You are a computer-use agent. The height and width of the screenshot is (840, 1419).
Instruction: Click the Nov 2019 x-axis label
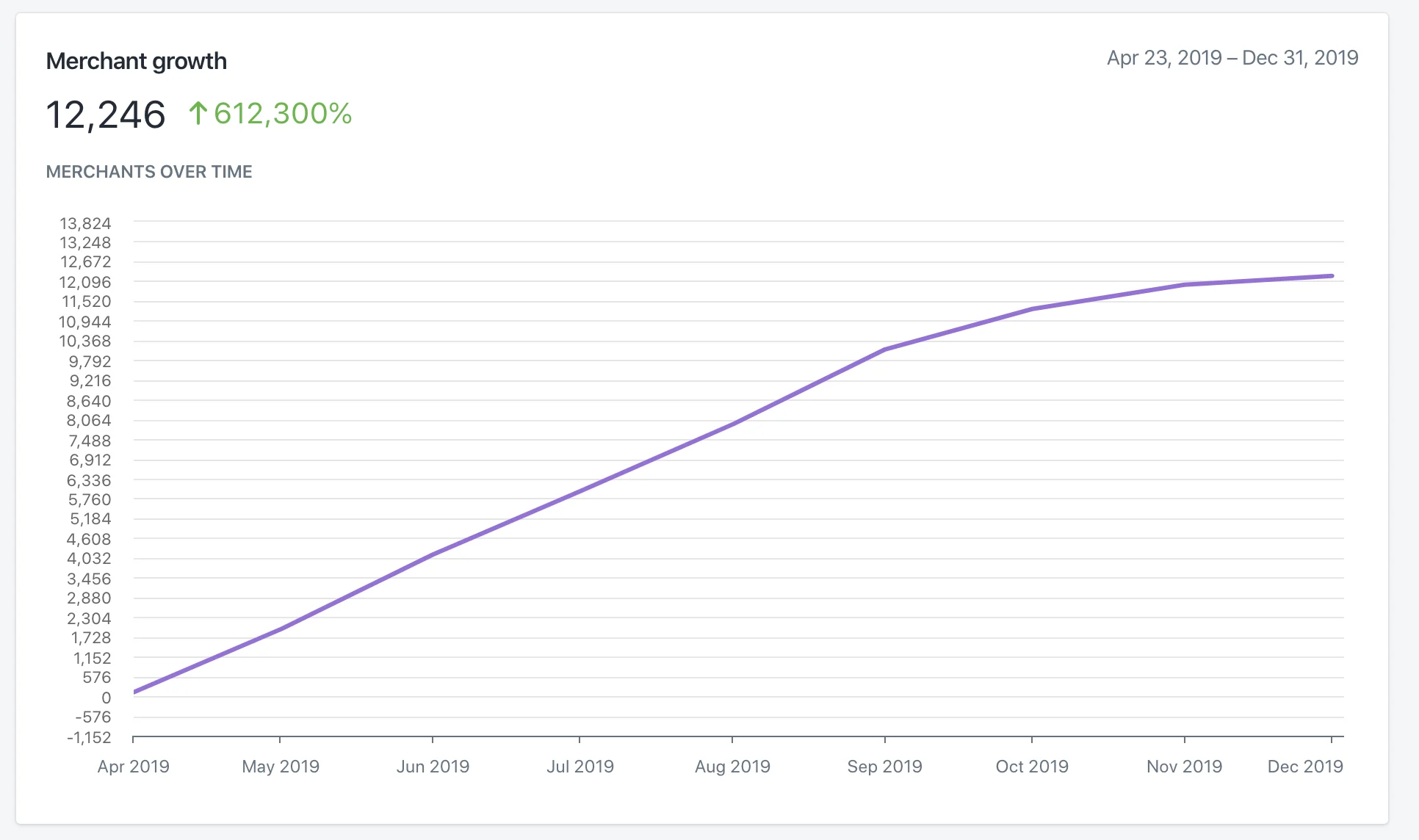click(x=1184, y=767)
